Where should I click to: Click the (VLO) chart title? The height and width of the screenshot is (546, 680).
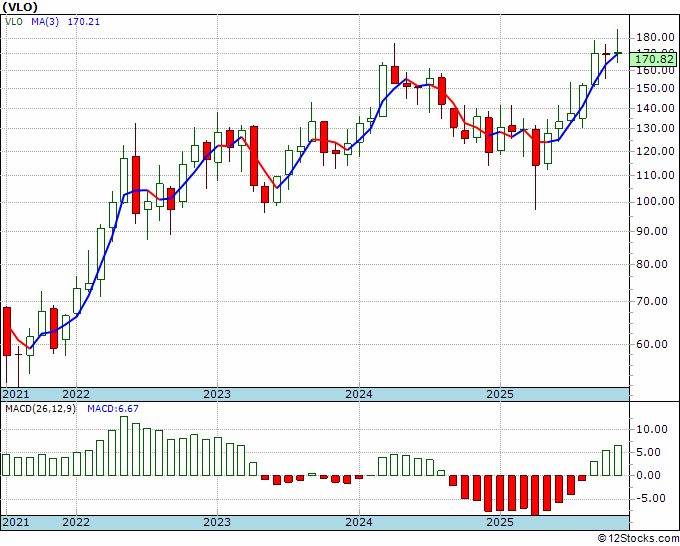(x=20, y=7)
